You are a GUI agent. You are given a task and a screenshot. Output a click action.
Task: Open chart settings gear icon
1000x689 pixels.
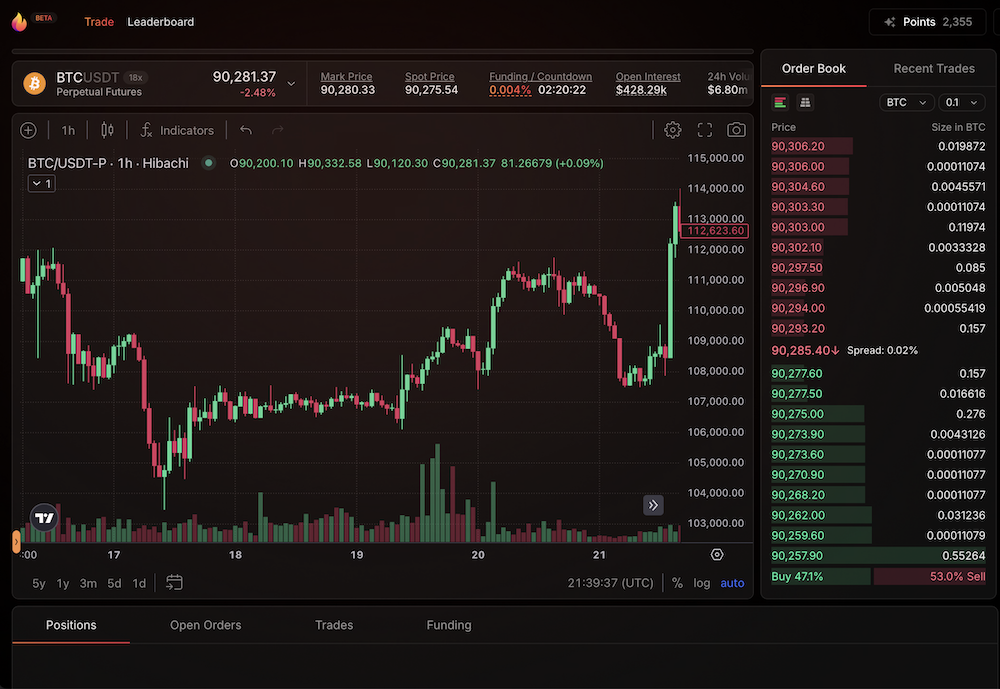coord(673,130)
